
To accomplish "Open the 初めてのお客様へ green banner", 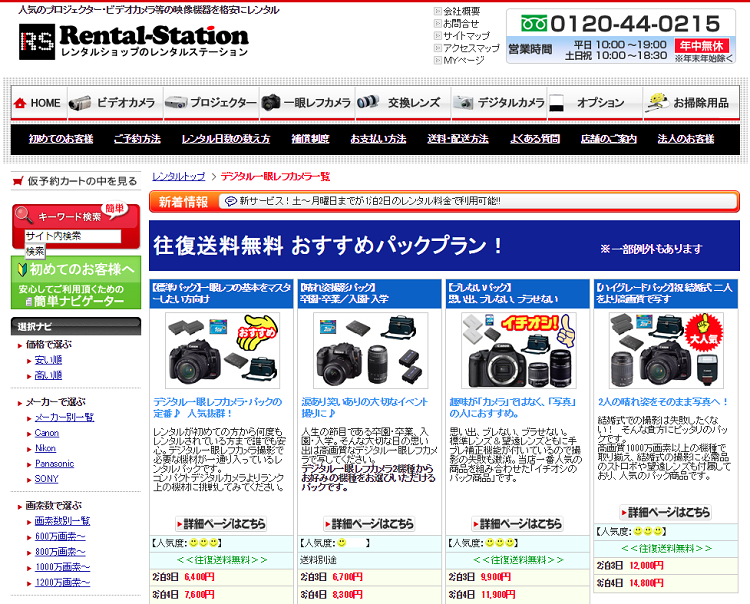I will [x=76, y=283].
